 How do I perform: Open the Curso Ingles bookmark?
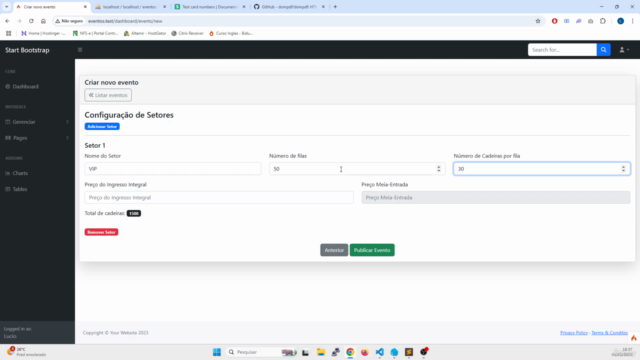[x=231, y=33]
